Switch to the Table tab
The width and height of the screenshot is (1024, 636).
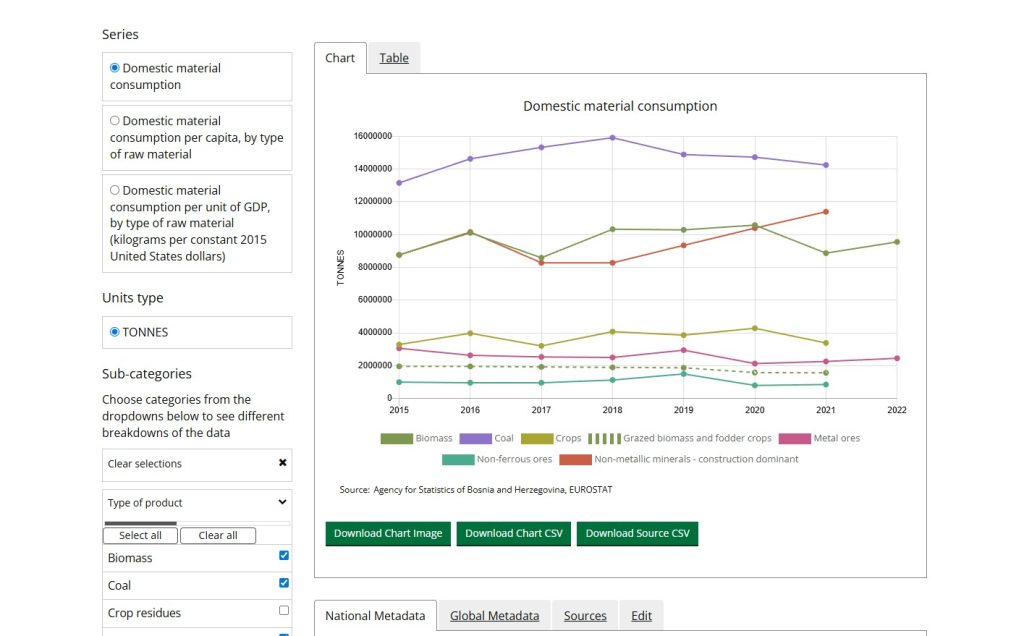394,58
